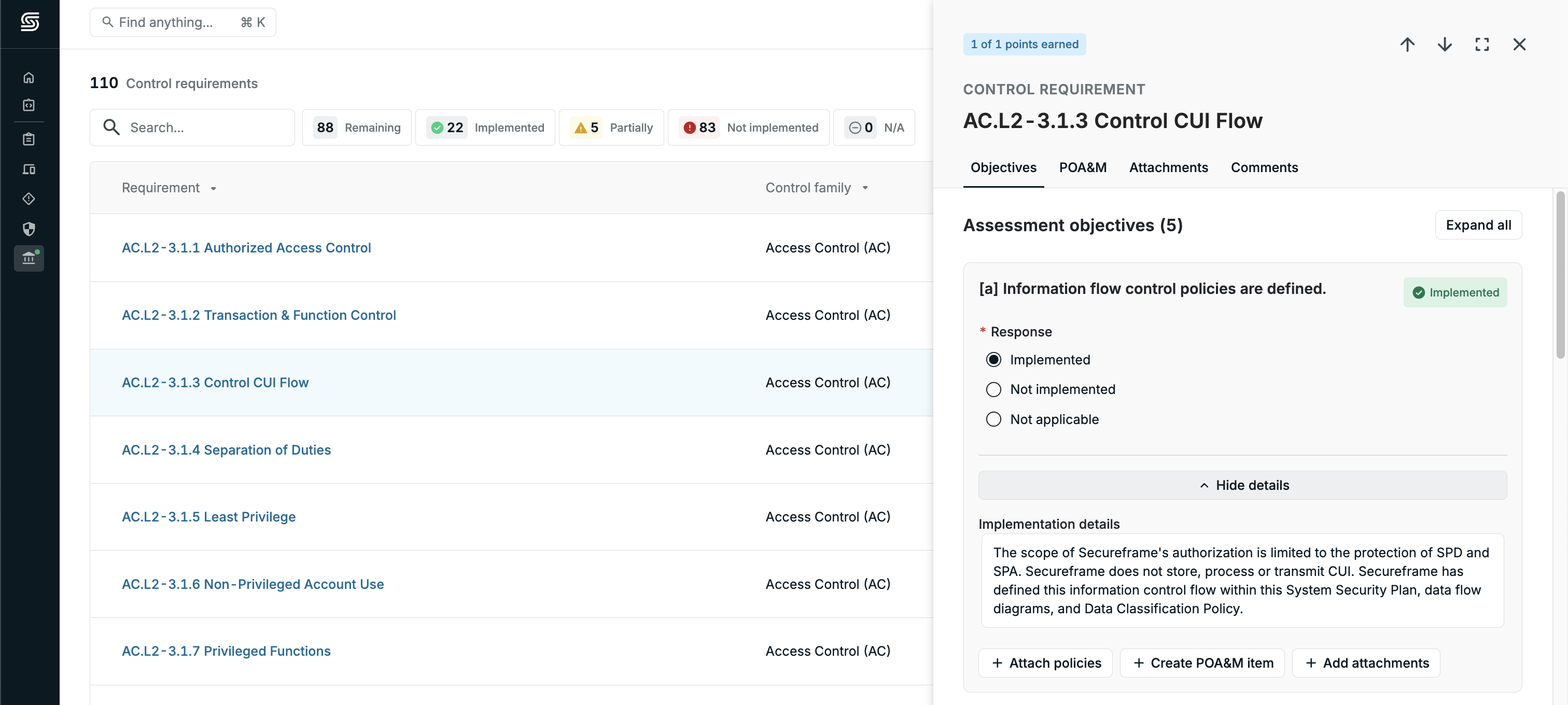Select the Not applicable response radio
The width and height of the screenshot is (1568, 705).
tap(993, 420)
